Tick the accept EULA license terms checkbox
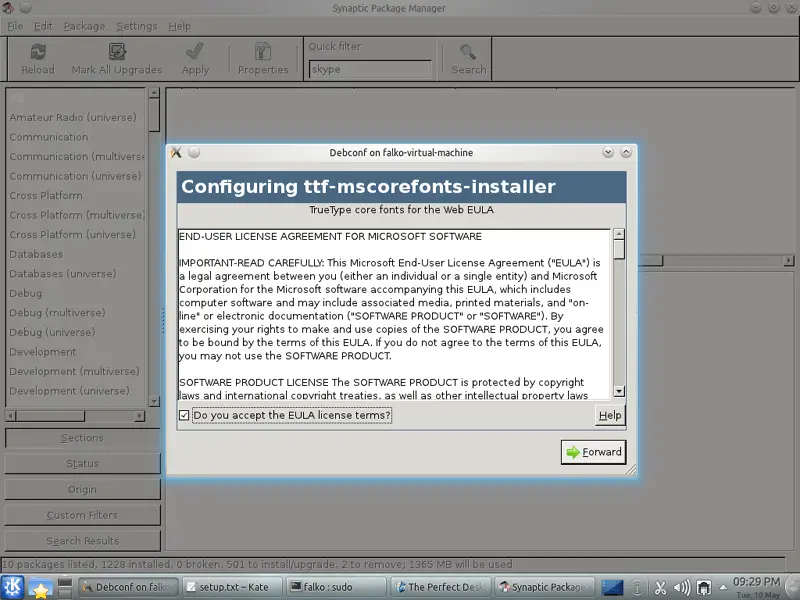Screen dimensions: 800x600 (184, 415)
